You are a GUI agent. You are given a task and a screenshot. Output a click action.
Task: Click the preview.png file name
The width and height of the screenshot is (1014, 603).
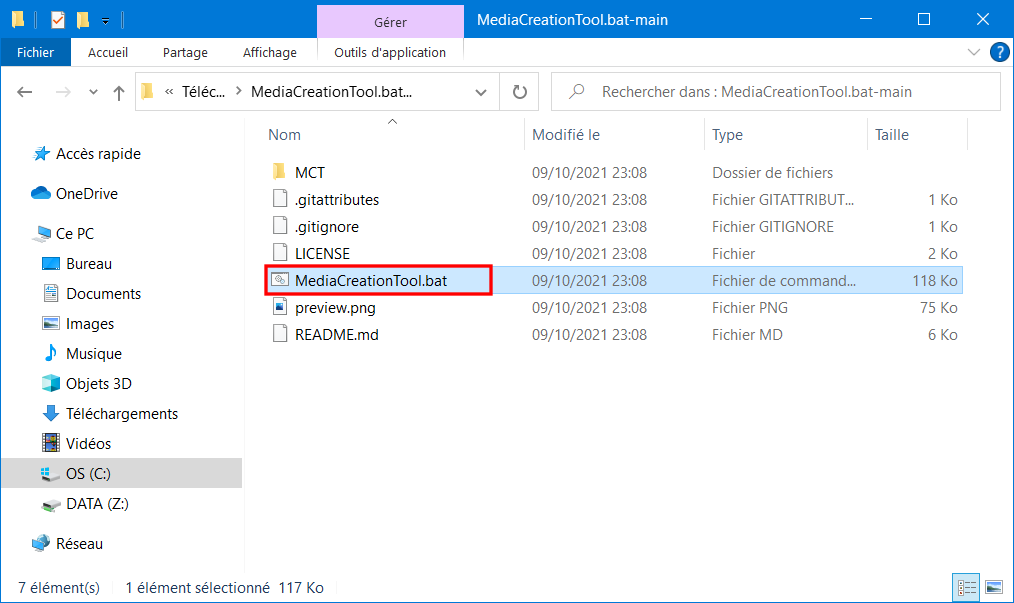(x=335, y=308)
